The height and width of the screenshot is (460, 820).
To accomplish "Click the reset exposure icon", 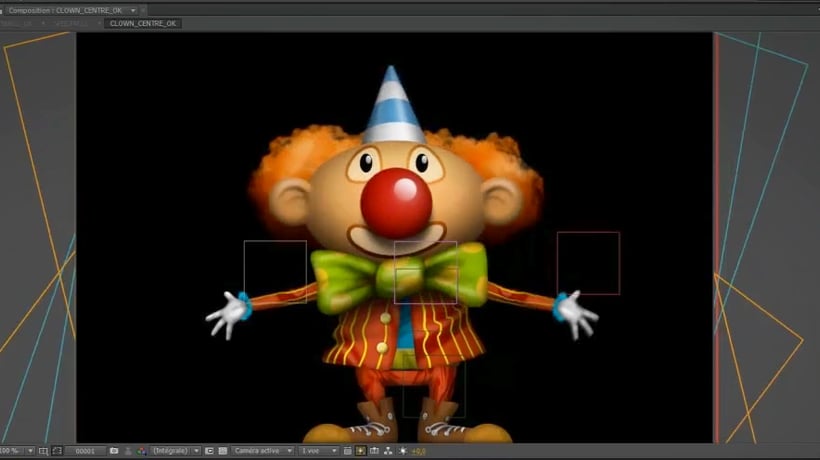I will pos(402,450).
